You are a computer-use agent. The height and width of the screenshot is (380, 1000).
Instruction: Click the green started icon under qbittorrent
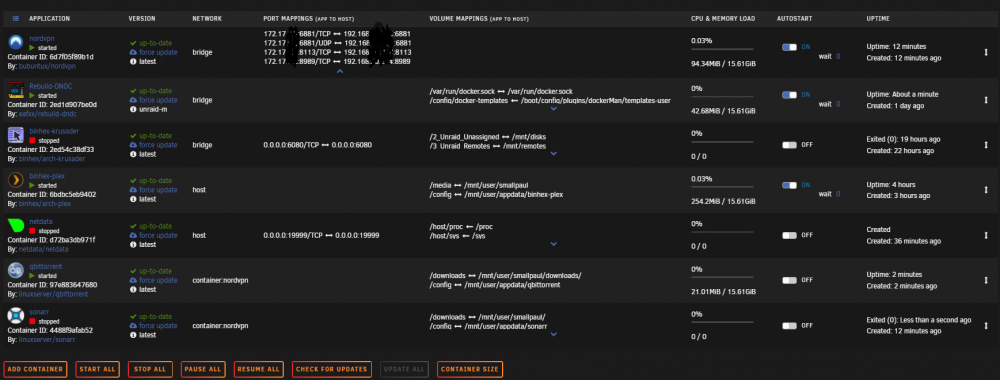[x=32, y=276]
